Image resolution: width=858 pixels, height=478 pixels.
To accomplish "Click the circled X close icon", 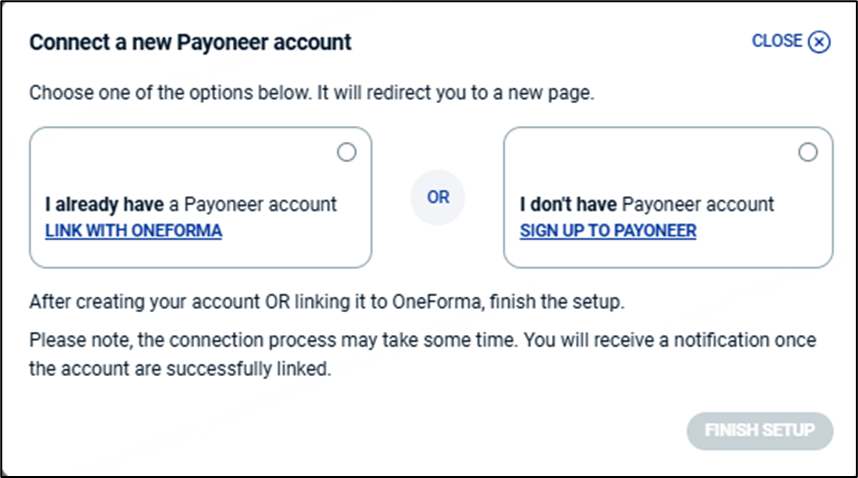I will [x=820, y=42].
